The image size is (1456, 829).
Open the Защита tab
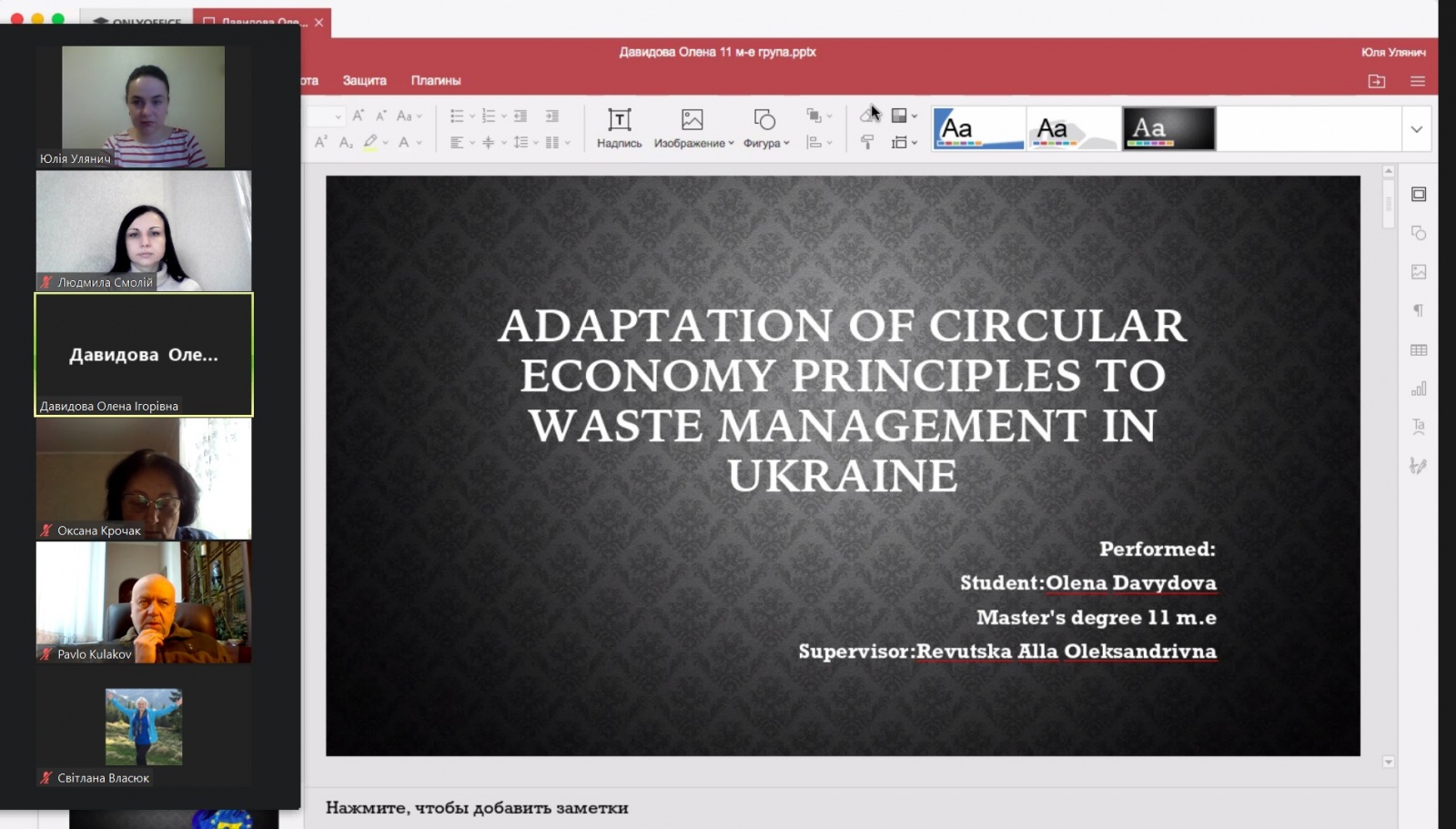click(x=364, y=80)
